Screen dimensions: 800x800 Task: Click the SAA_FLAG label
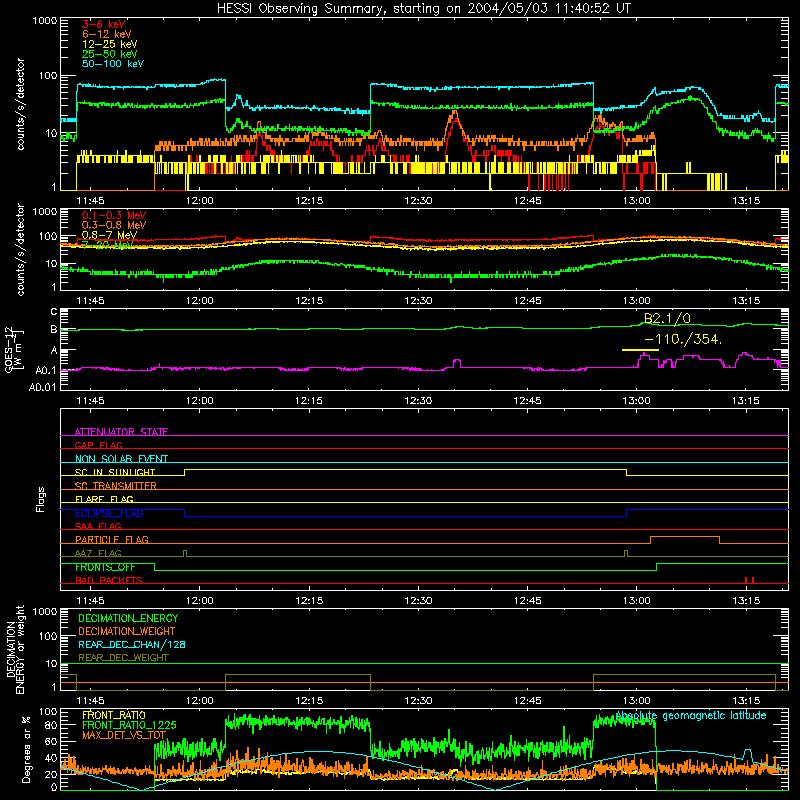(x=98, y=526)
